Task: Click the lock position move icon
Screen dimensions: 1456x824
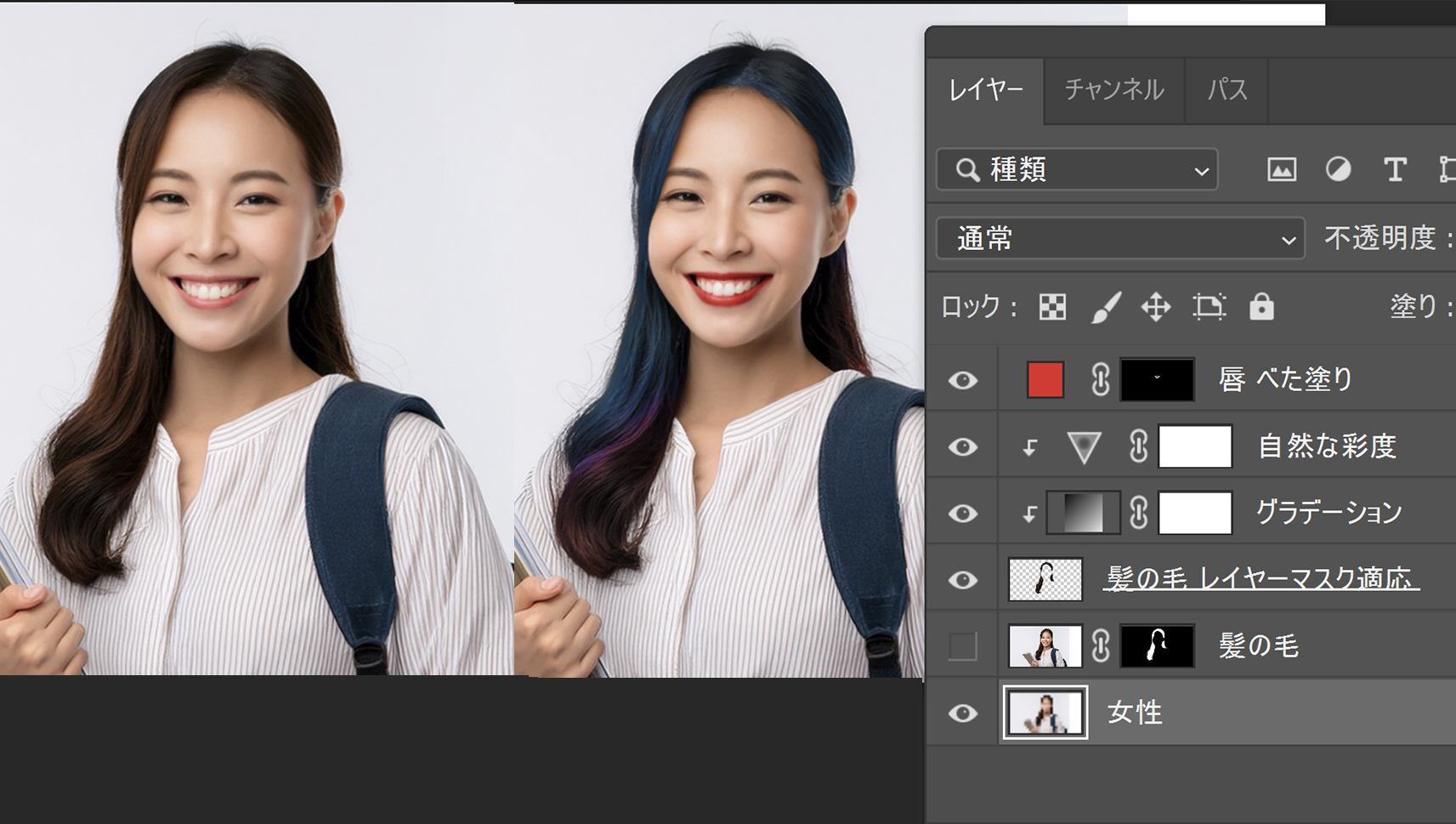Action: (x=1156, y=307)
